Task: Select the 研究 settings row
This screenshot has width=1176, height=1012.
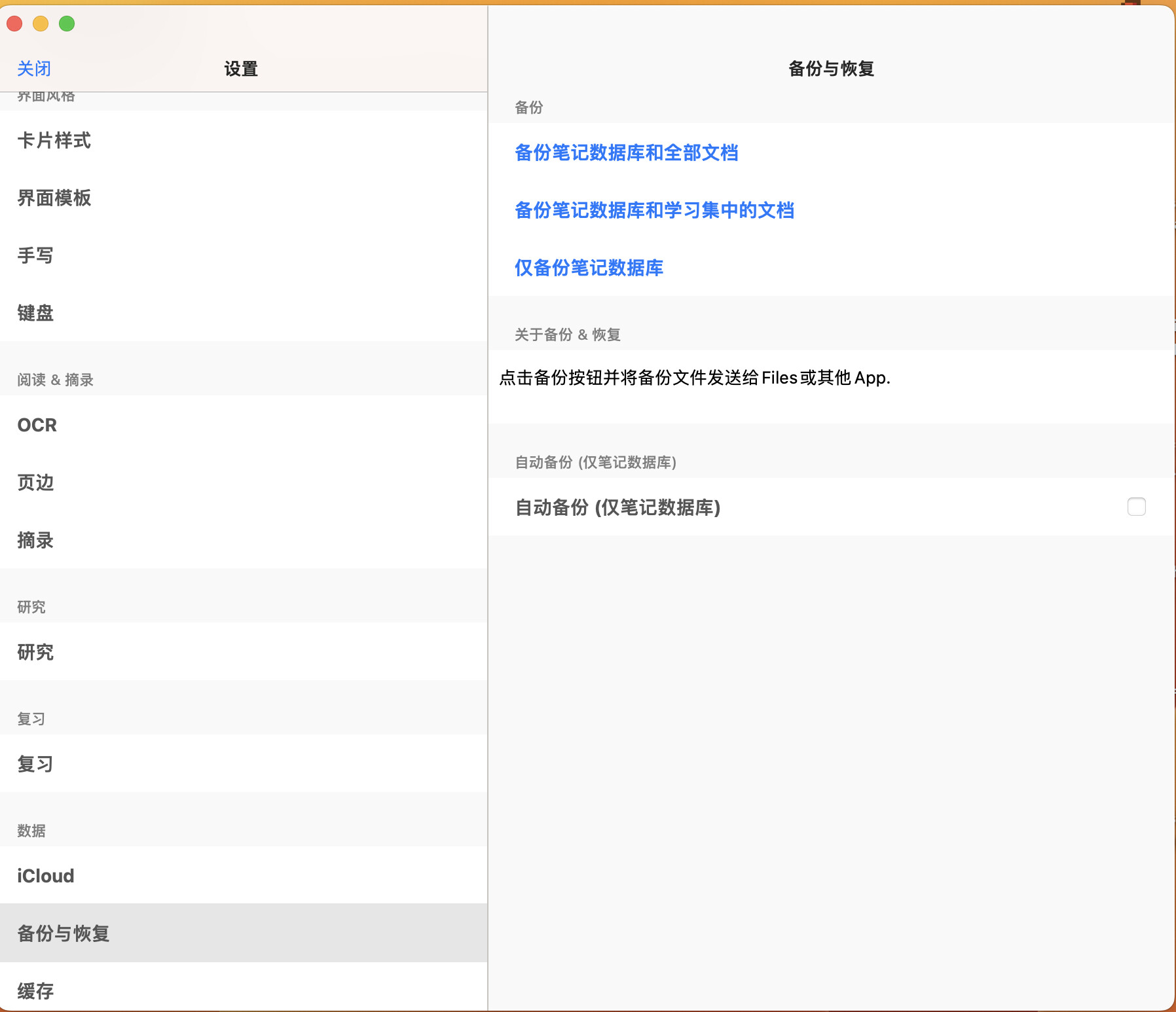Action: pyautogui.click(x=244, y=652)
